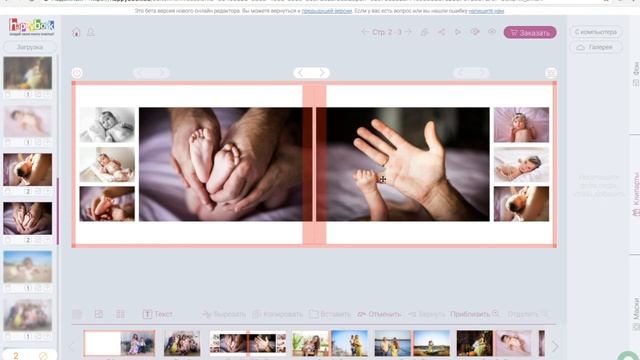Open the Галерея cloud gallery button
This screenshot has width=640, height=360.
click(596, 47)
